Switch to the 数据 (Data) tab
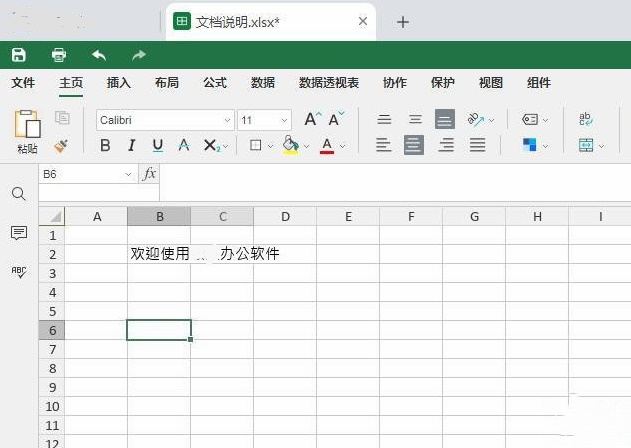The width and height of the screenshot is (631, 448). click(x=263, y=83)
